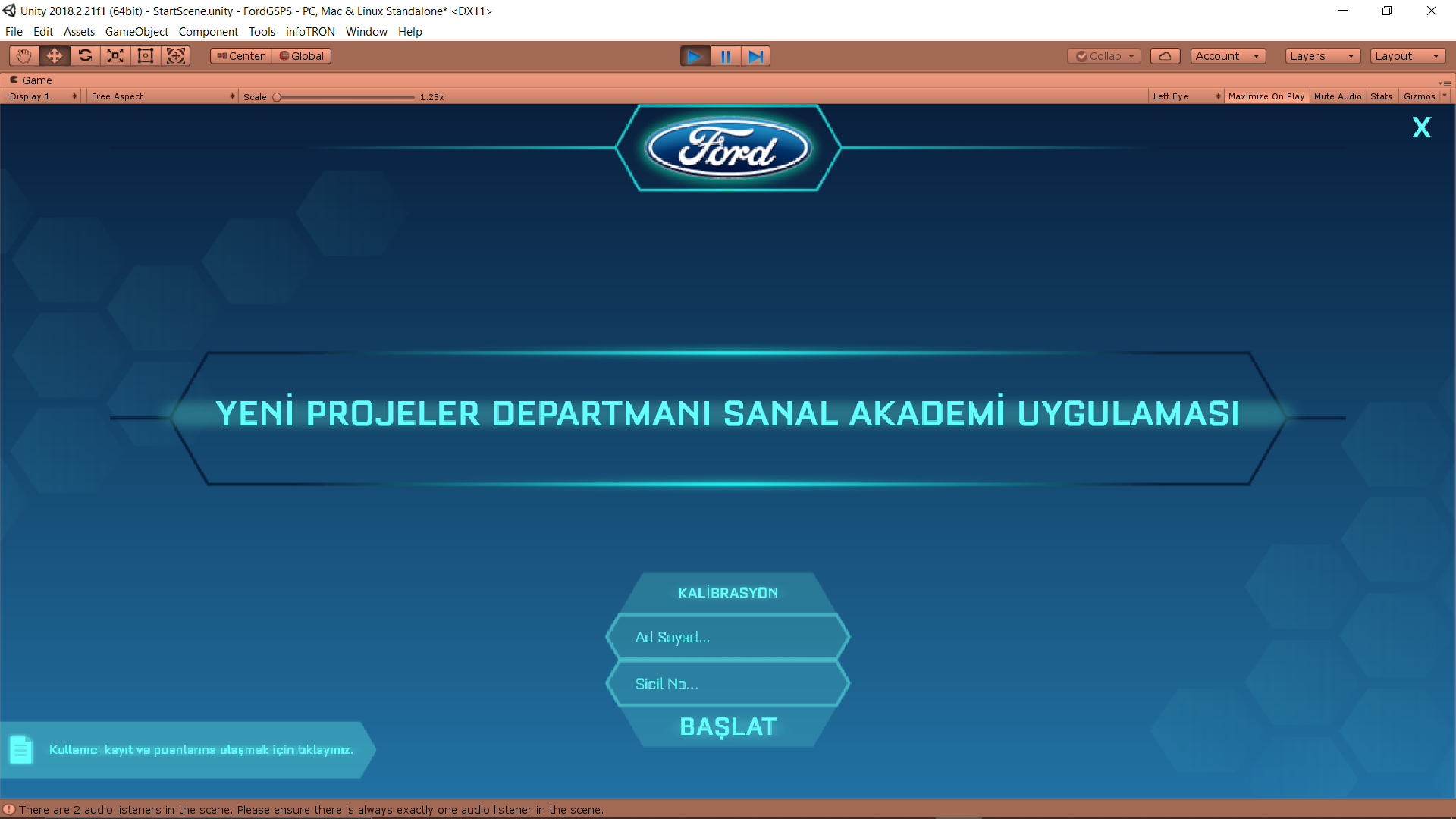This screenshot has height=819, width=1456.
Task: Click the audio listeners warning message
Action: [311, 810]
